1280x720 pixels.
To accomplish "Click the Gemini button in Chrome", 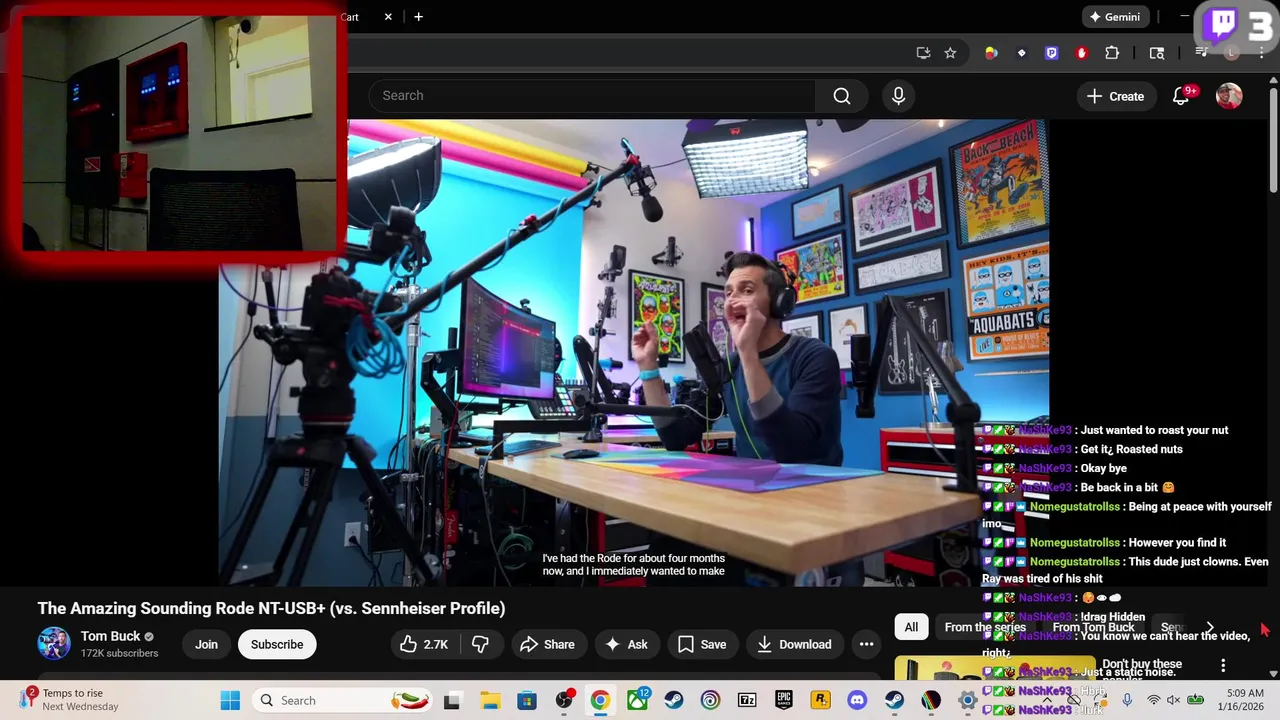I will point(1116,17).
